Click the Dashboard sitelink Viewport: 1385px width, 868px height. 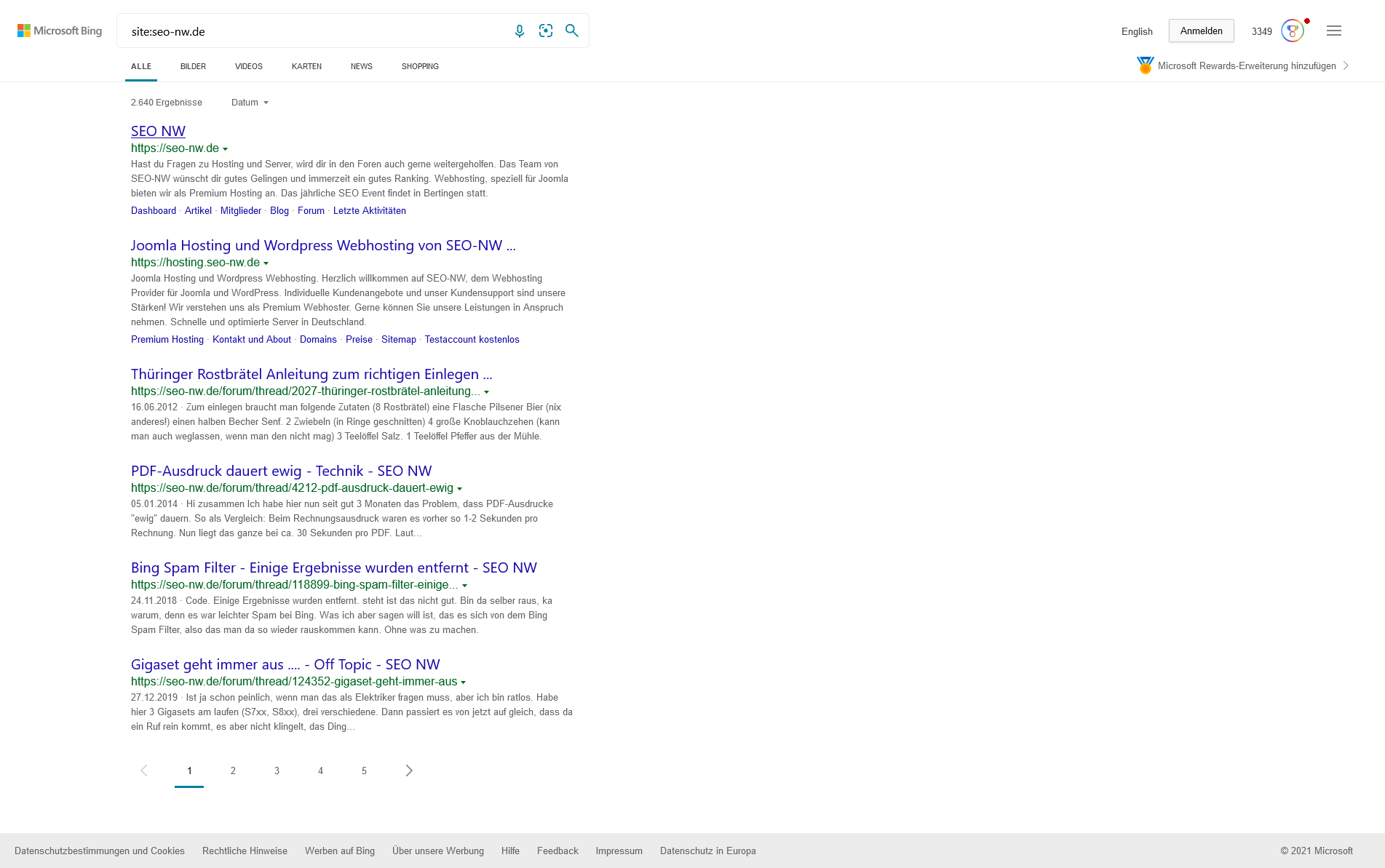[154, 210]
